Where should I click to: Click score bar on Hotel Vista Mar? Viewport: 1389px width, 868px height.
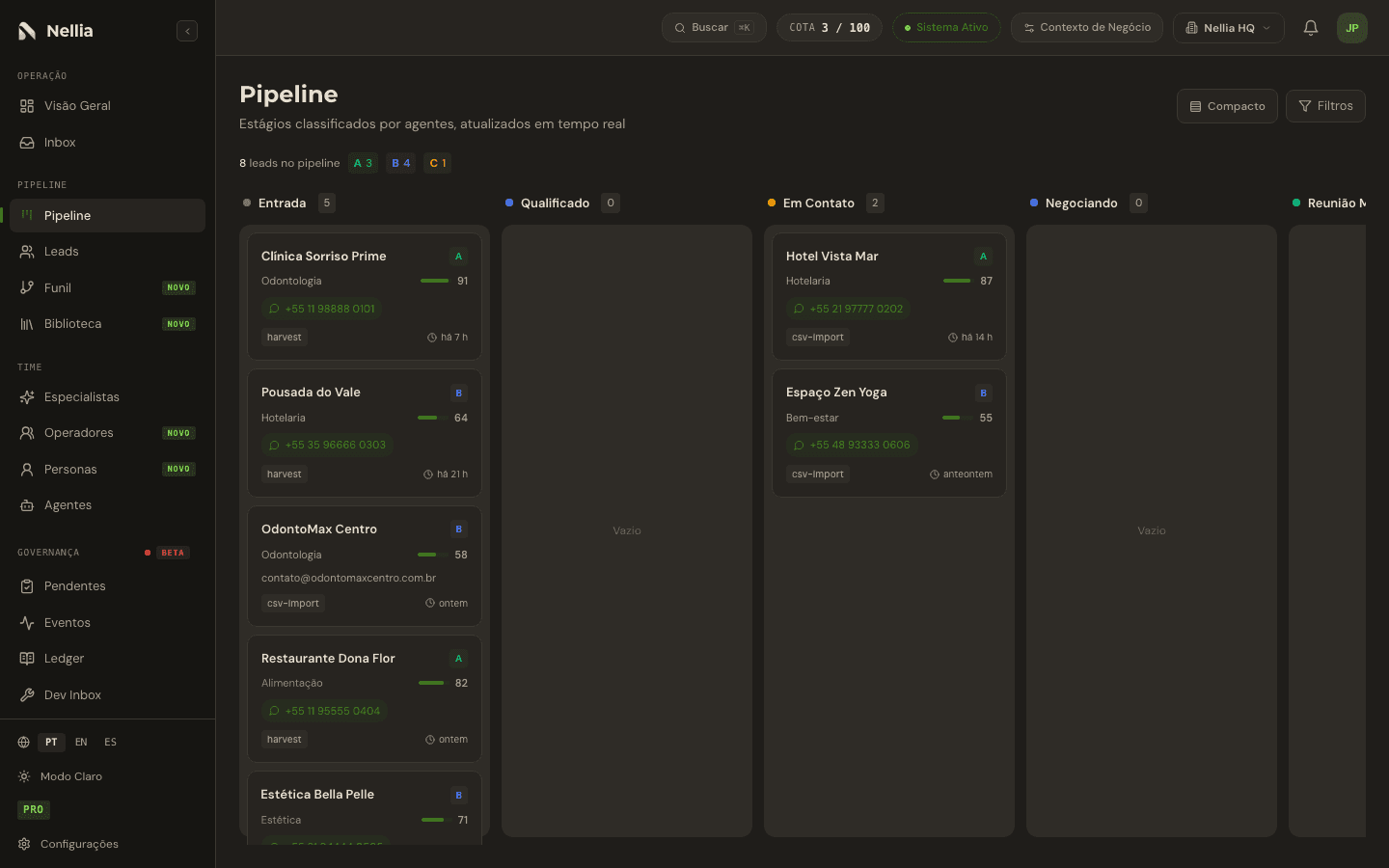[957, 282]
